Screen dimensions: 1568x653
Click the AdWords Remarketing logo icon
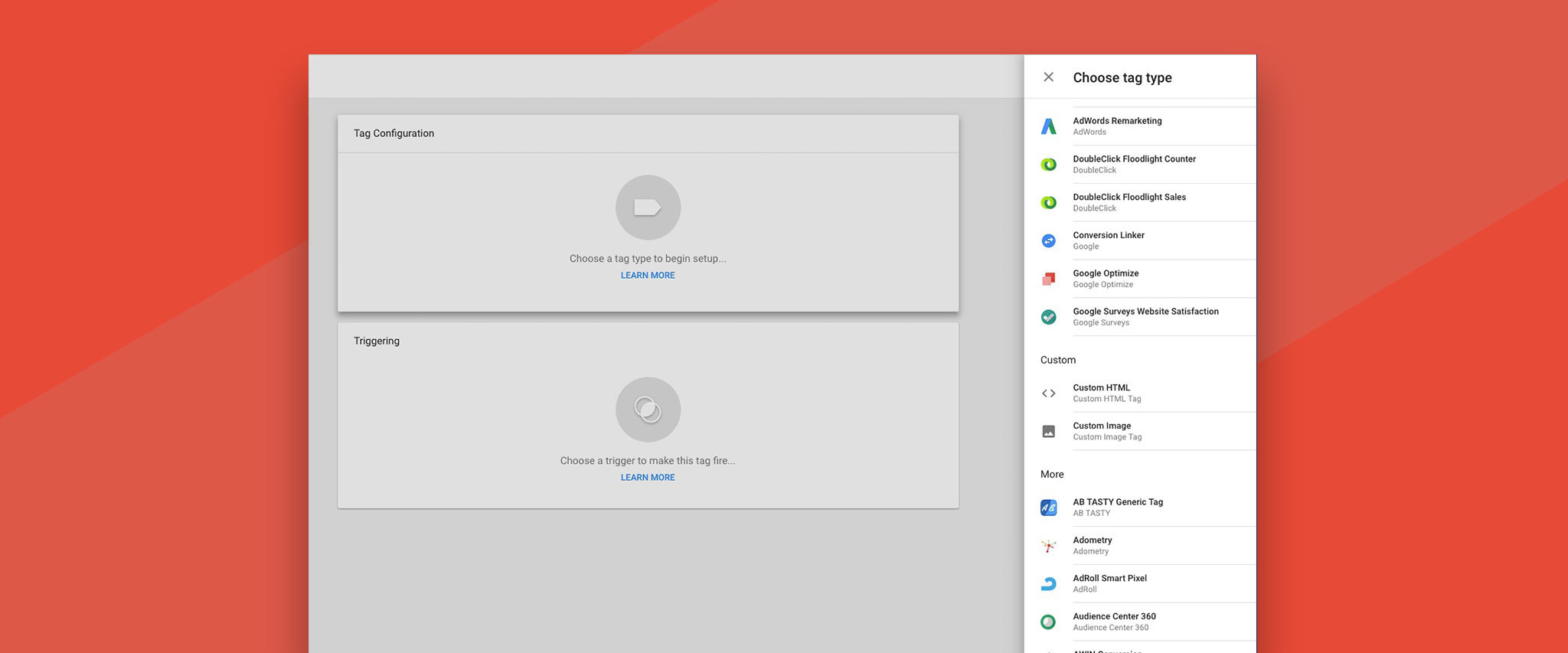(1048, 126)
